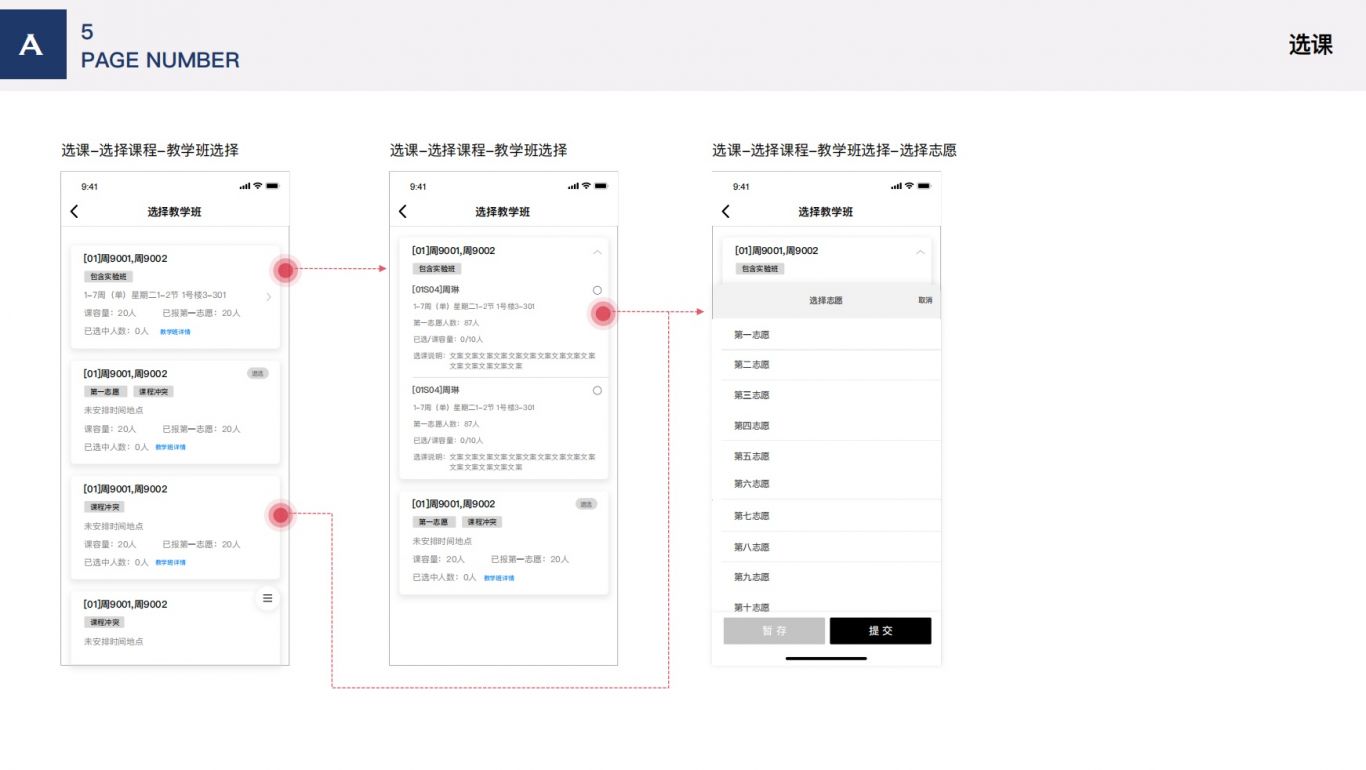Click the Wi-Fi icon in the second mockup status bar
This screenshot has width=1366, height=770.
point(586,186)
